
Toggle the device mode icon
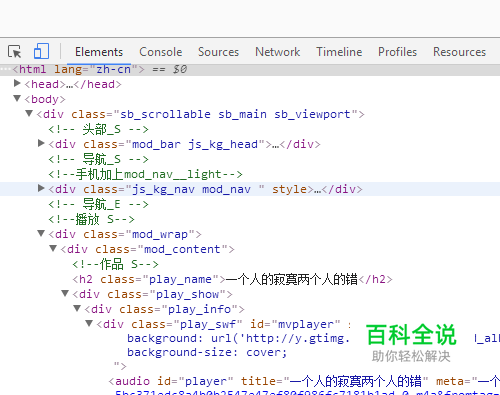click(41, 51)
